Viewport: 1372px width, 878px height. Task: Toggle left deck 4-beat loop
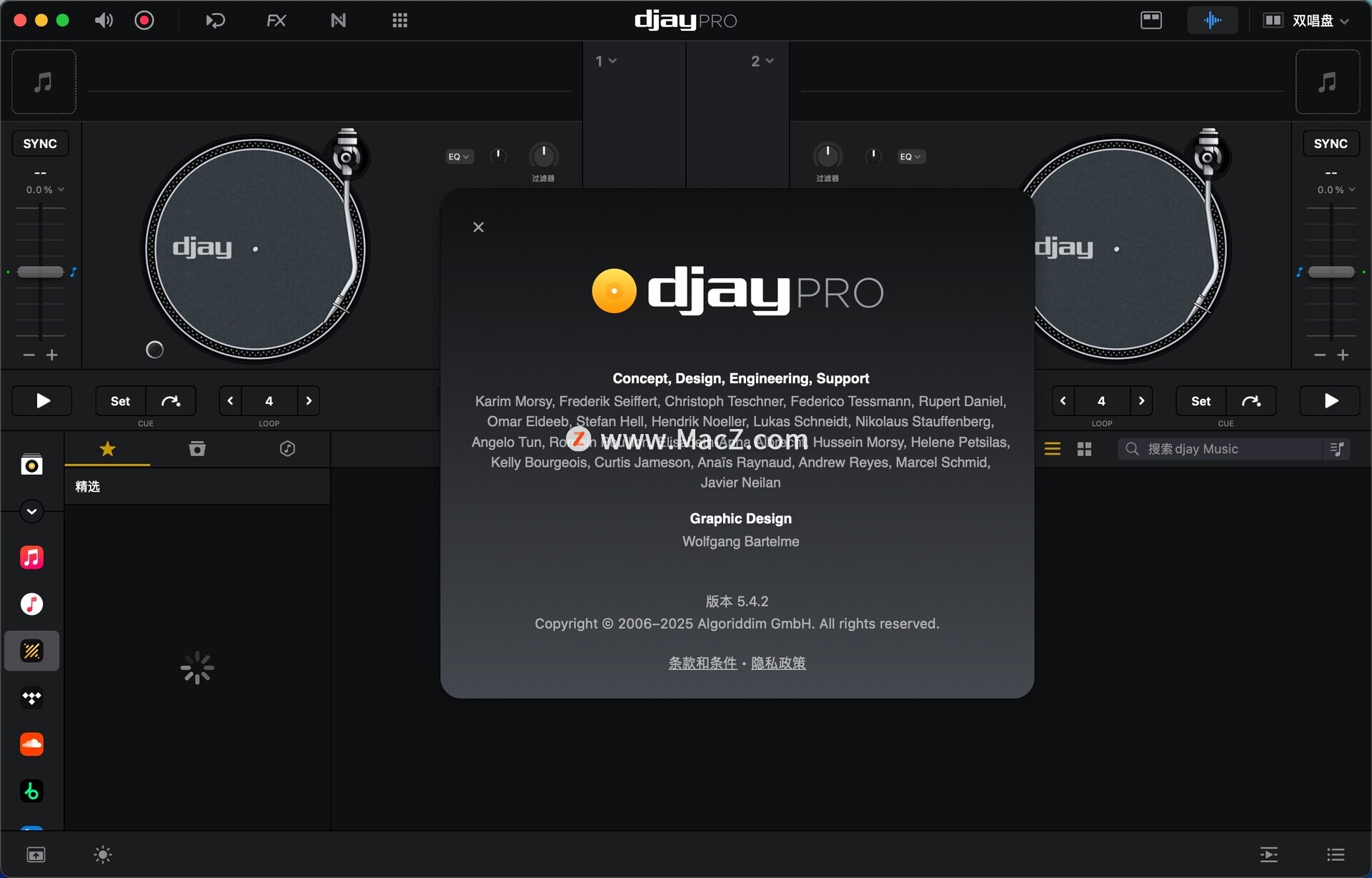pyautogui.click(x=269, y=400)
